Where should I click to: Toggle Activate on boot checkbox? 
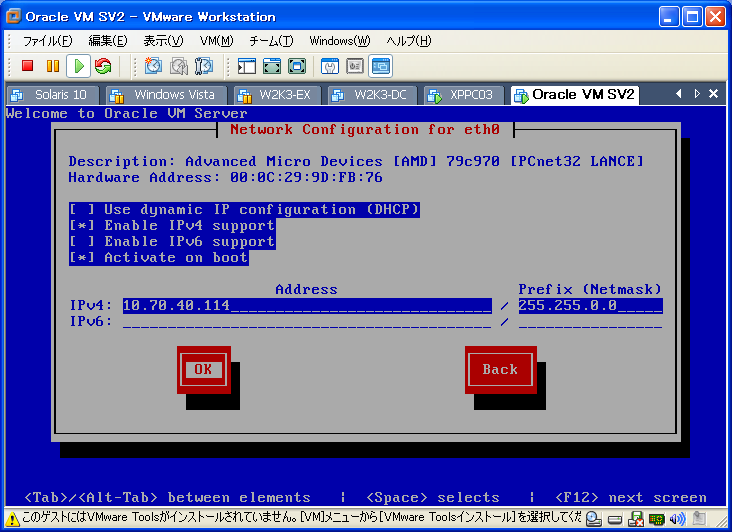[x=159, y=258]
